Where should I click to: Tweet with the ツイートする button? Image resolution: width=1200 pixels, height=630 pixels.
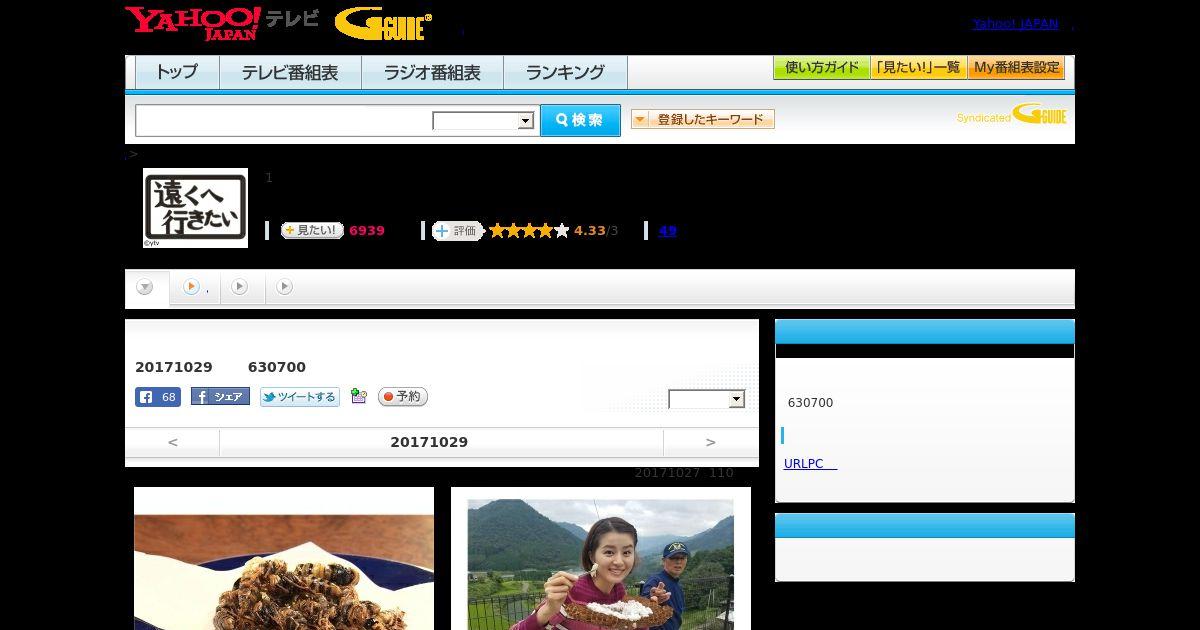pos(300,397)
